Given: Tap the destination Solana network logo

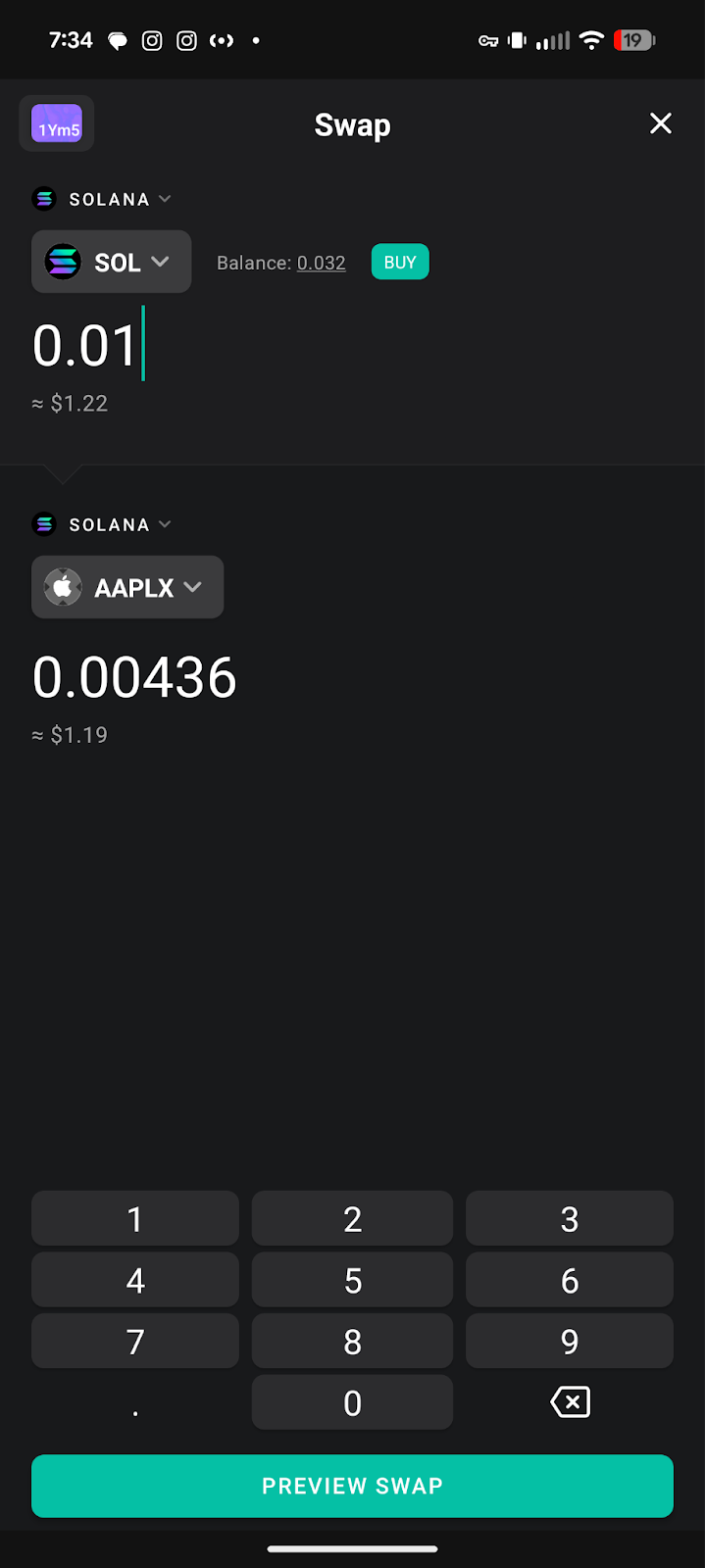Looking at the screenshot, I should coord(44,524).
